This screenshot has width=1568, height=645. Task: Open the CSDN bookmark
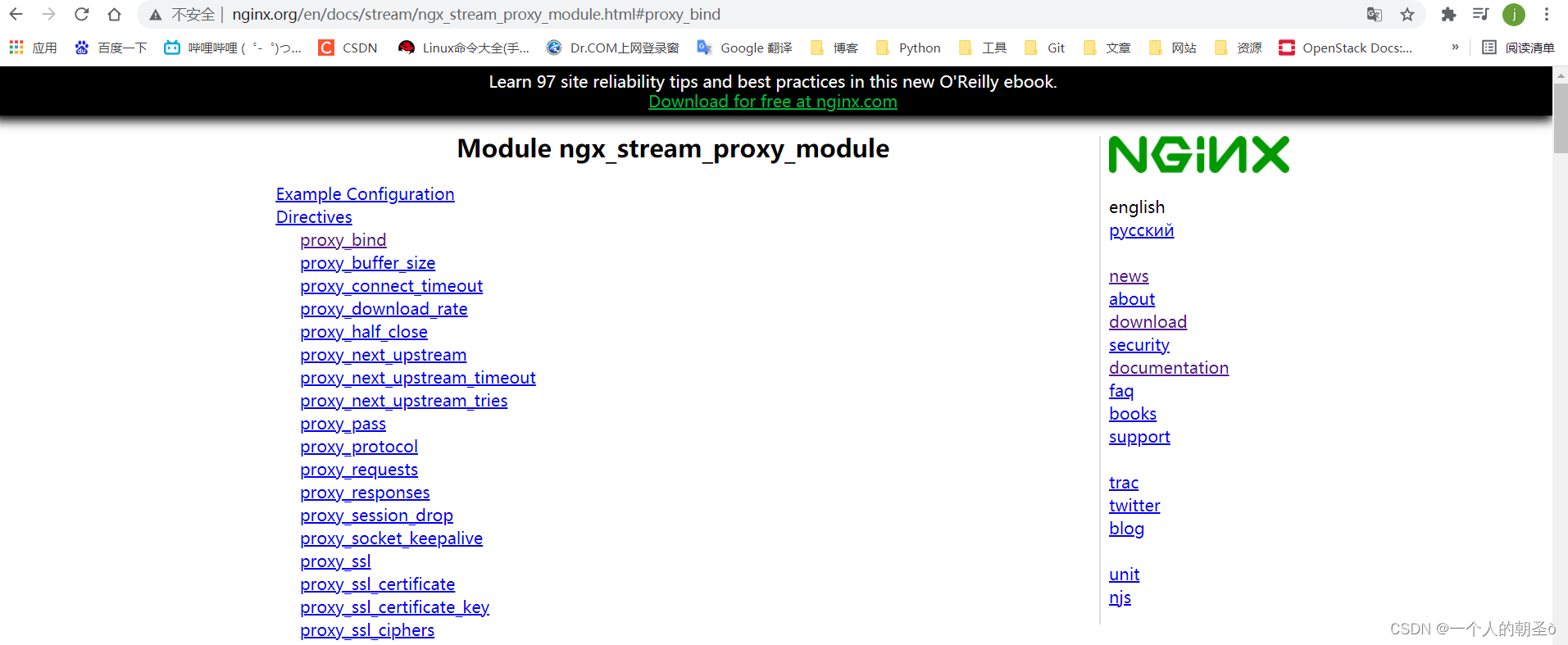coord(348,48)
